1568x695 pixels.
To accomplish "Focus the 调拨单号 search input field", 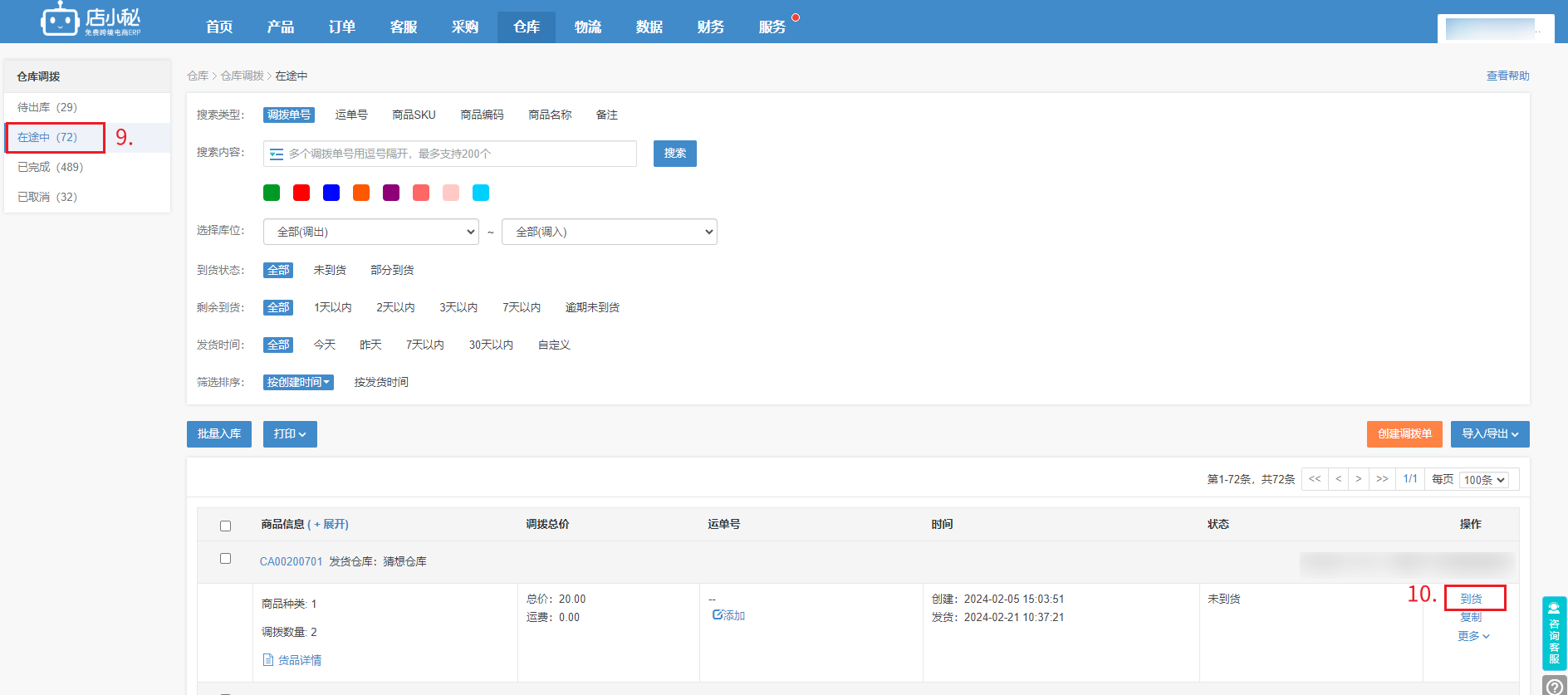I will (450, 154).
